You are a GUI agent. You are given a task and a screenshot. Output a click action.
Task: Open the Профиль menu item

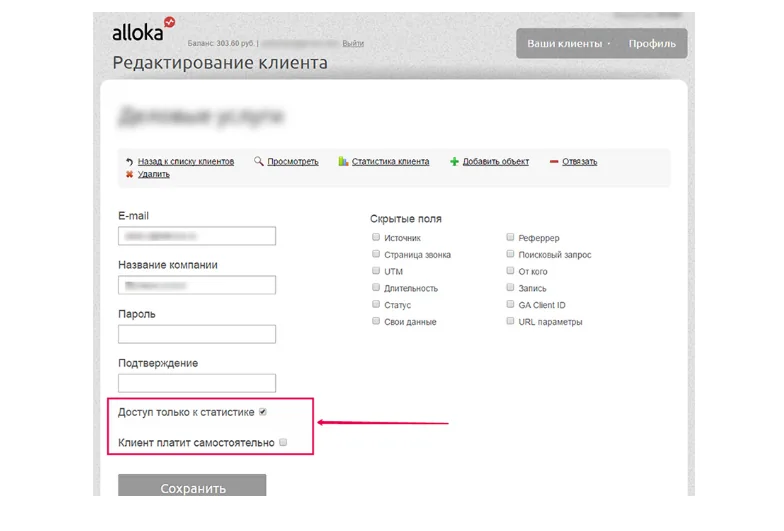652,44
